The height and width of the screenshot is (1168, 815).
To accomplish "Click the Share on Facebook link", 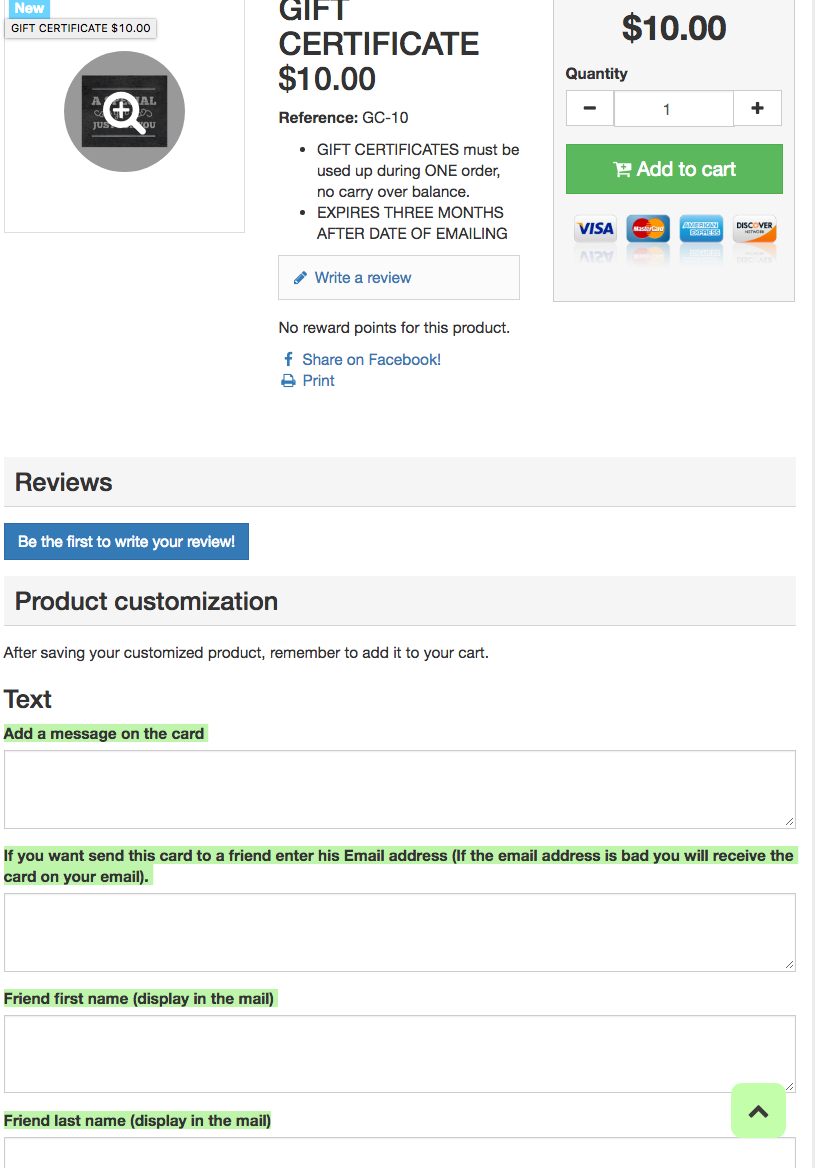I will point(371,359).
